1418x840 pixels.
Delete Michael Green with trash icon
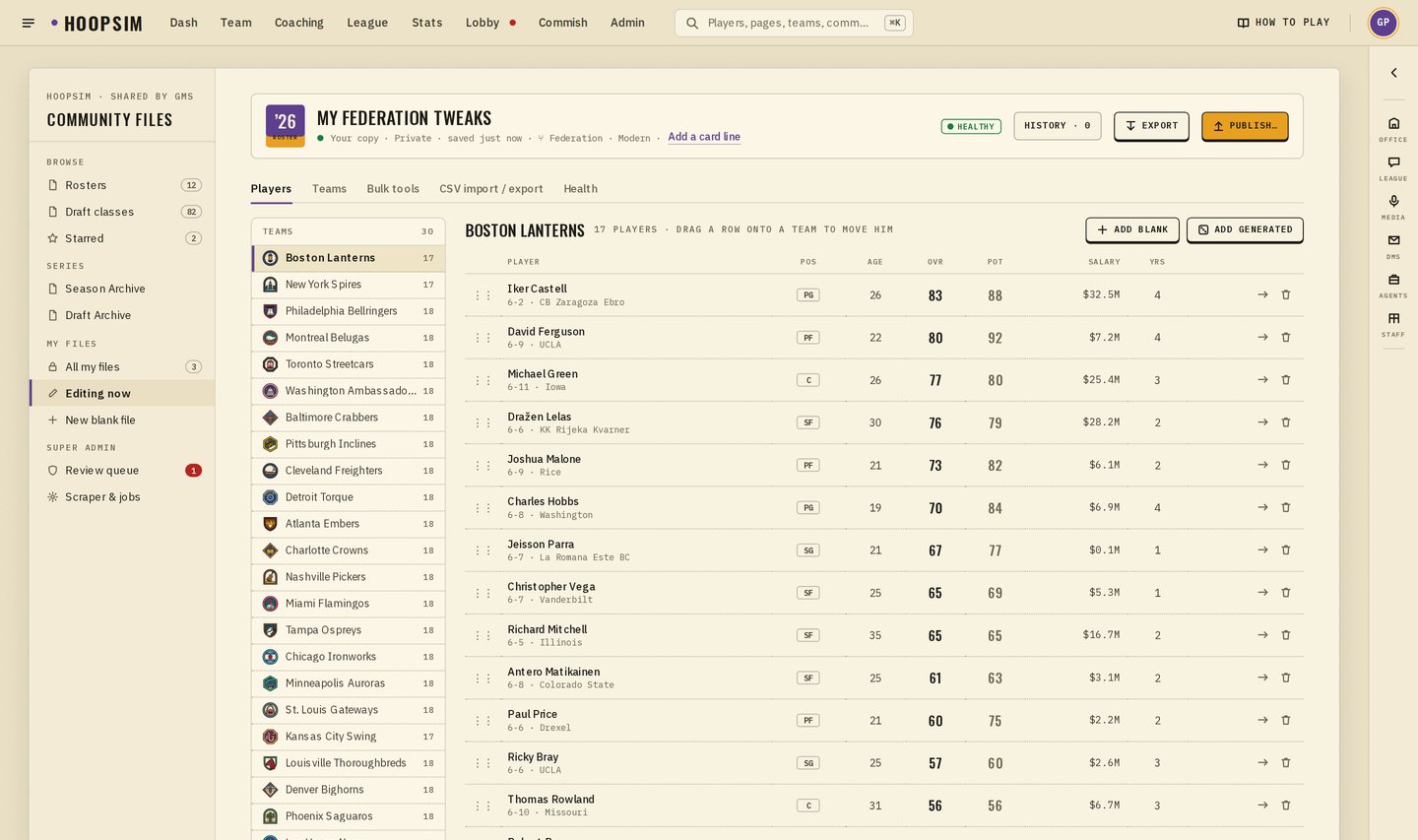[x=1285, y=379]
